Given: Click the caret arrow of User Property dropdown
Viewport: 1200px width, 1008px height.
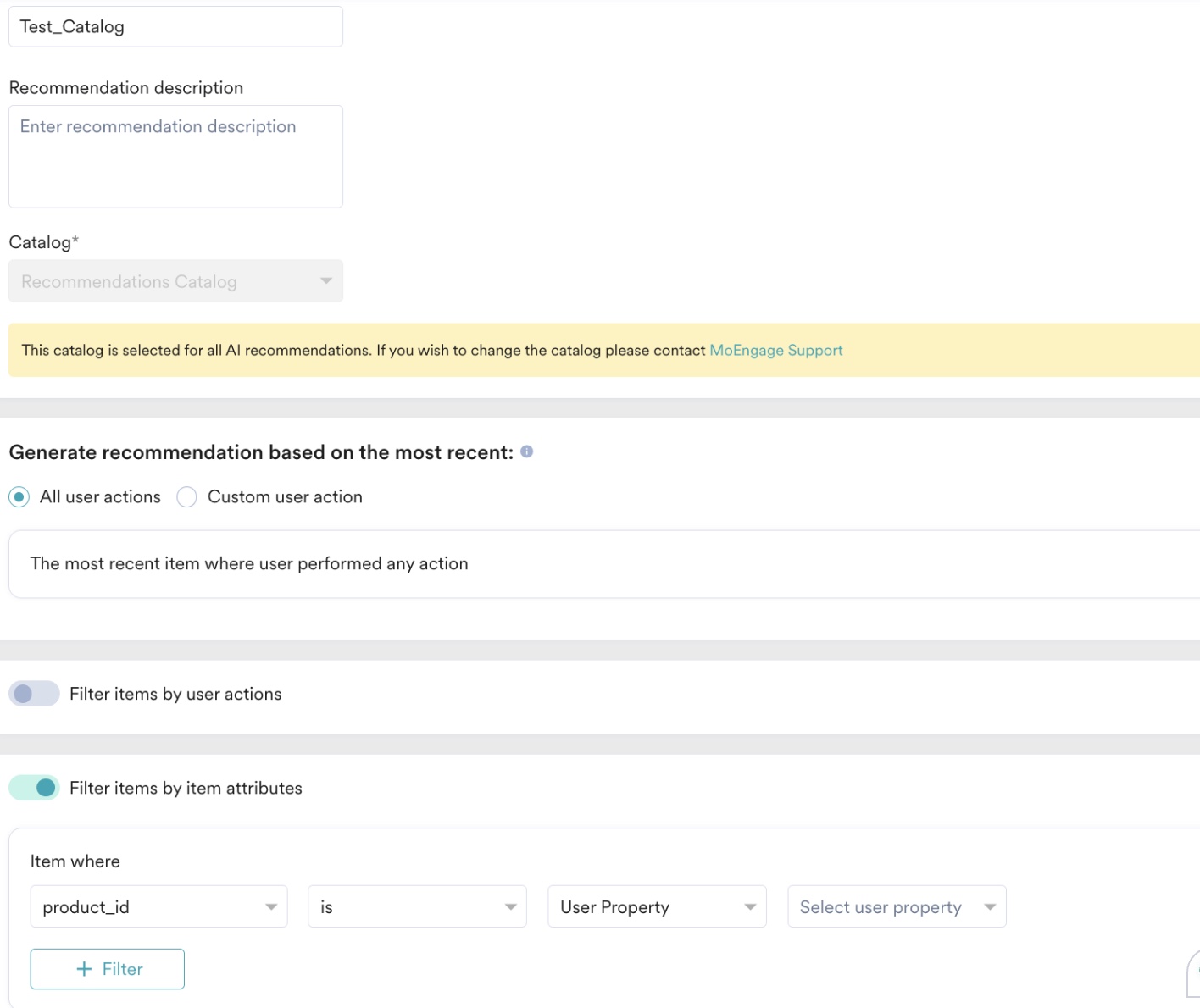Looking at the screenshot, I should (x=750, y=907).
